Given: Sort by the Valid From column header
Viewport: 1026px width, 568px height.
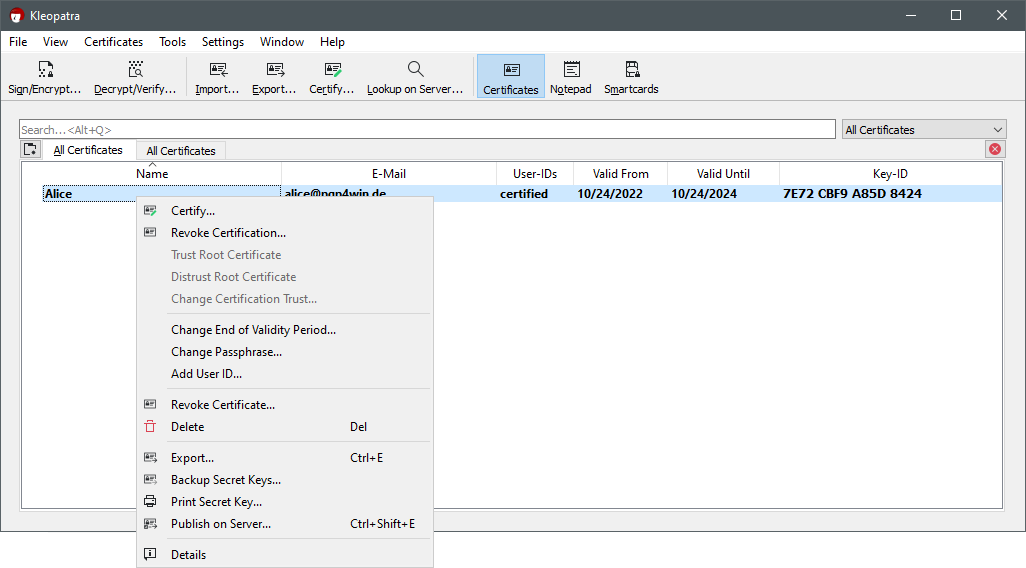Looking at the screenshot, I should tap(620, 173).
